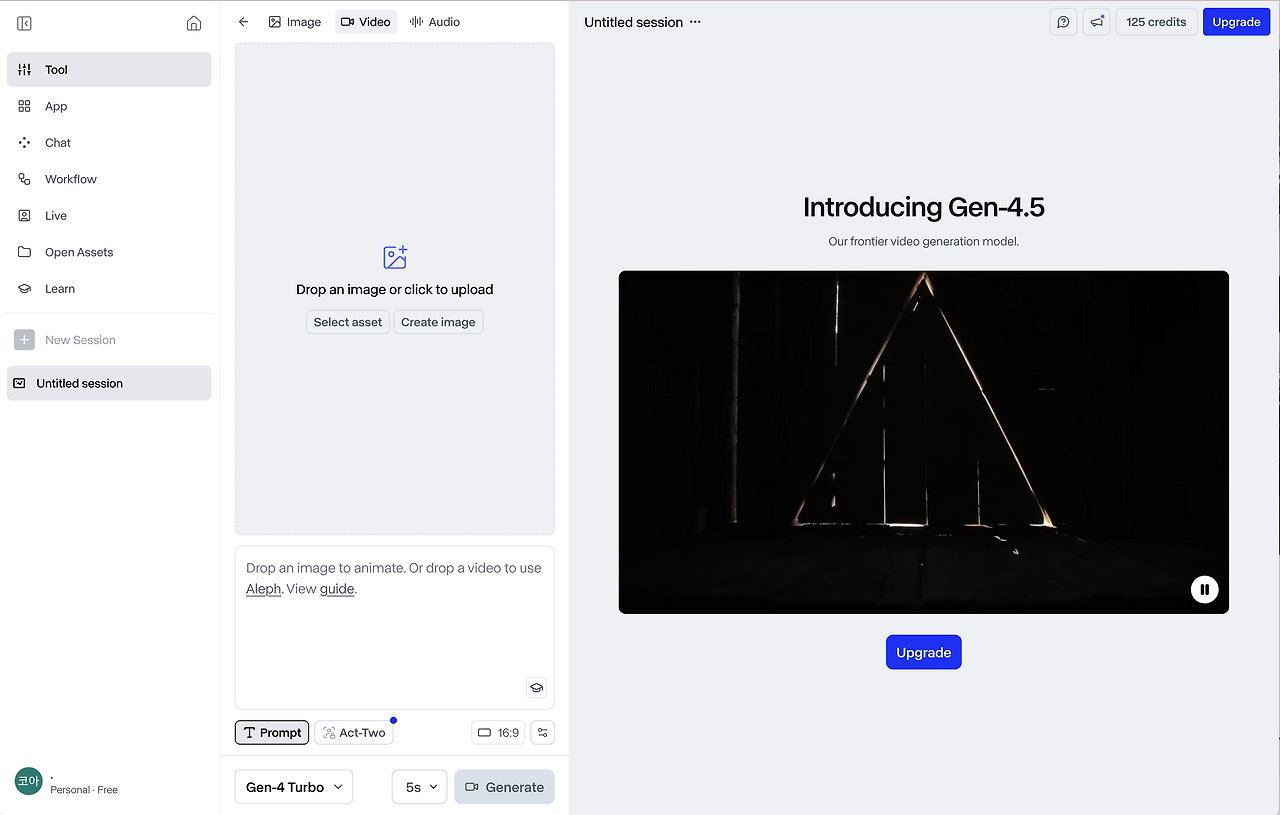
Task: Click the graduation cap icon in prompt box
Action: (536, 688)
